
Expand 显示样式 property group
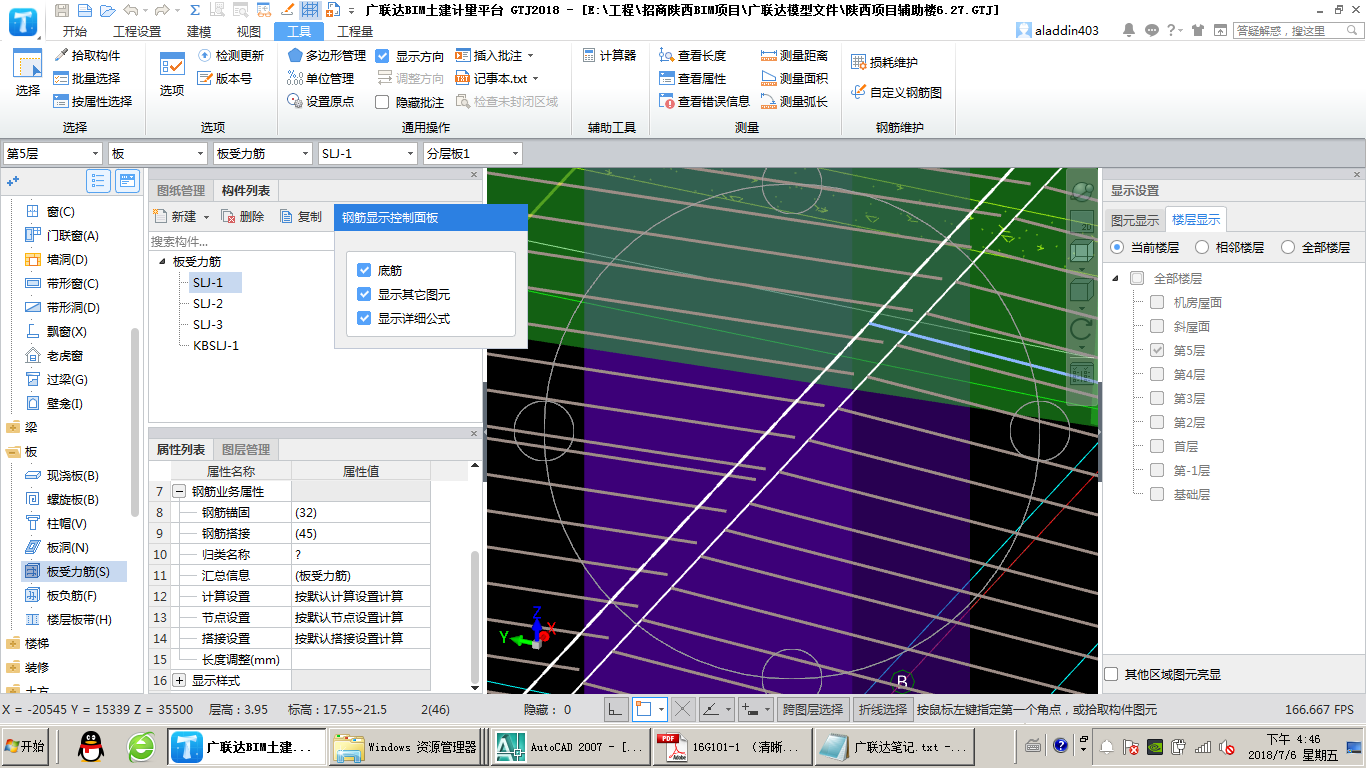179,680
